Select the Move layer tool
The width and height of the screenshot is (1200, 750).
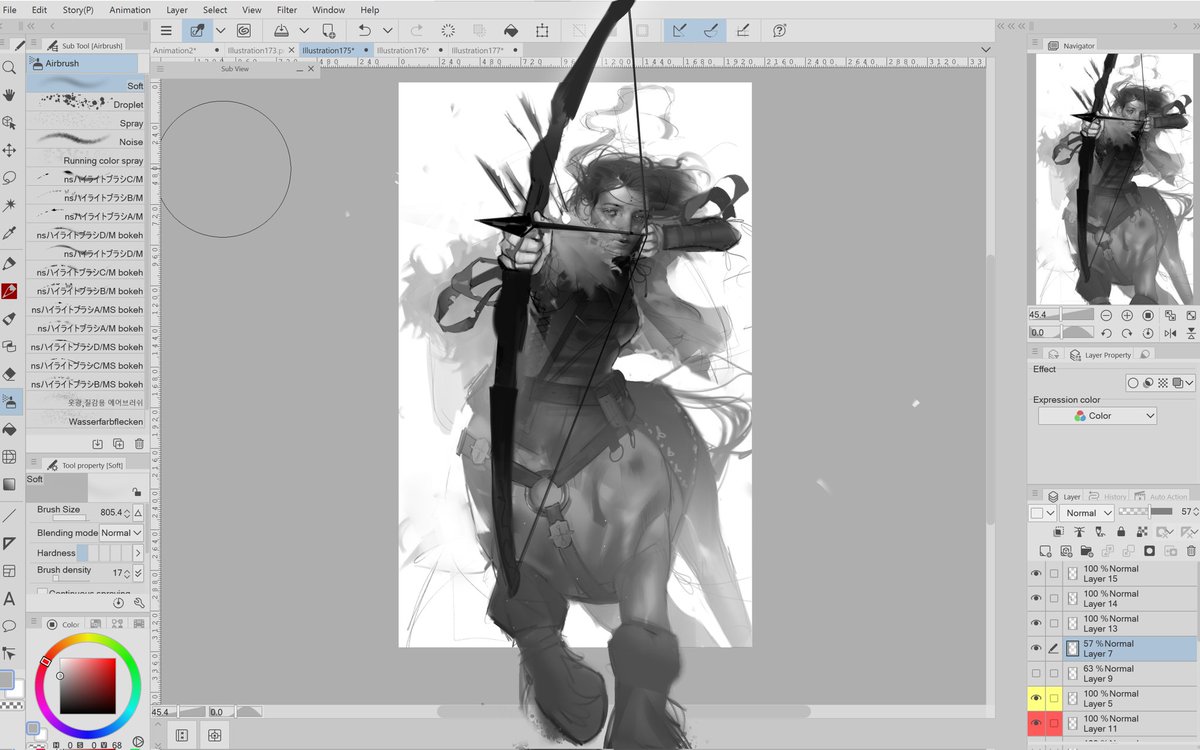(x=9, y=150)
